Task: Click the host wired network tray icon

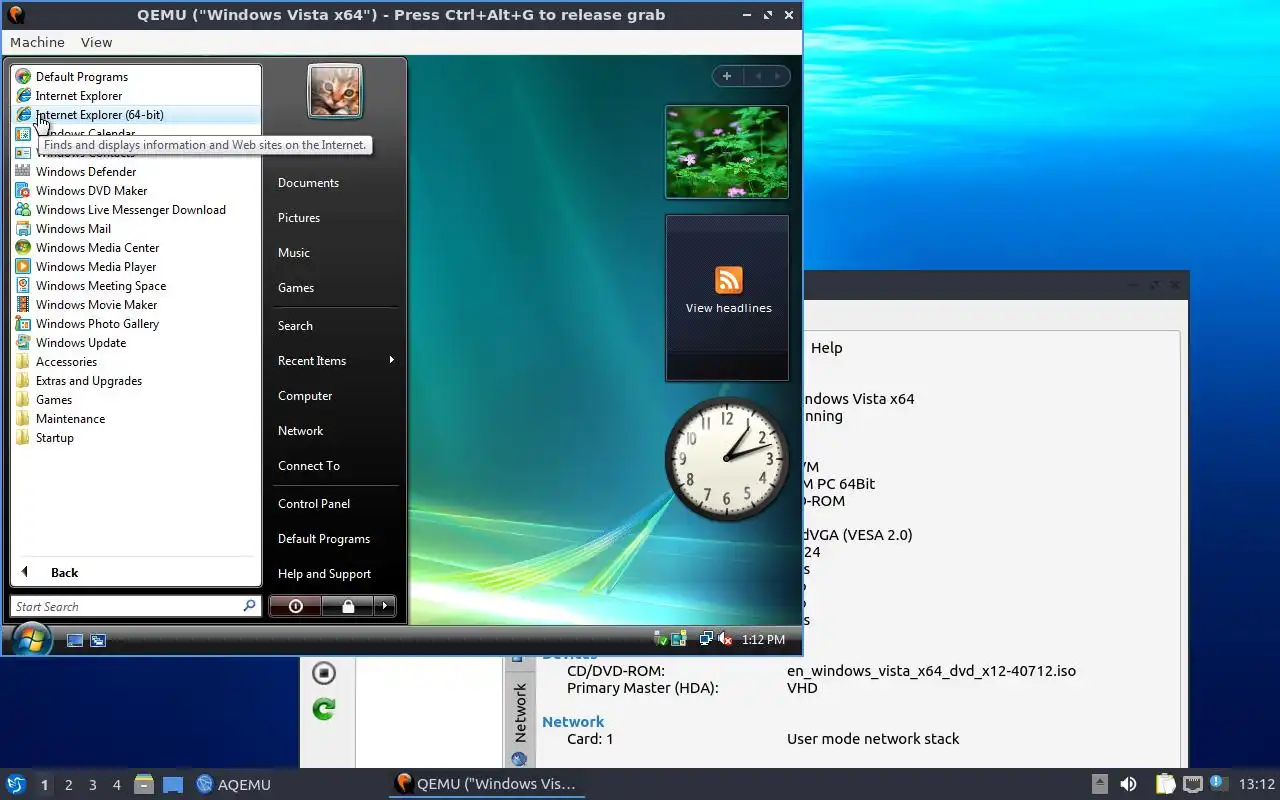Action: coord(1192,784)
